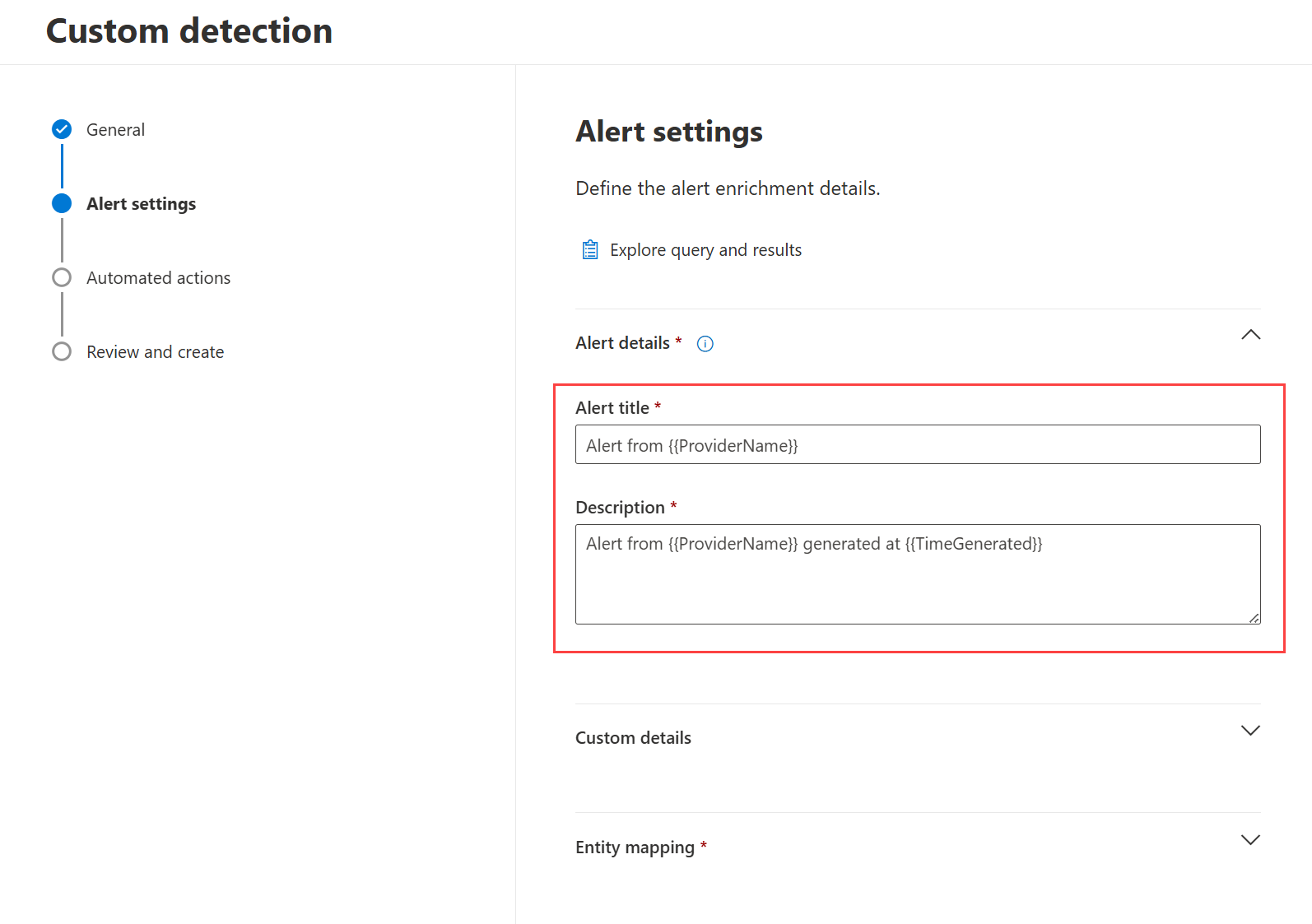Click the info icon beside Alert details
The image size is (1312, 924).
[x=705, y=344]
